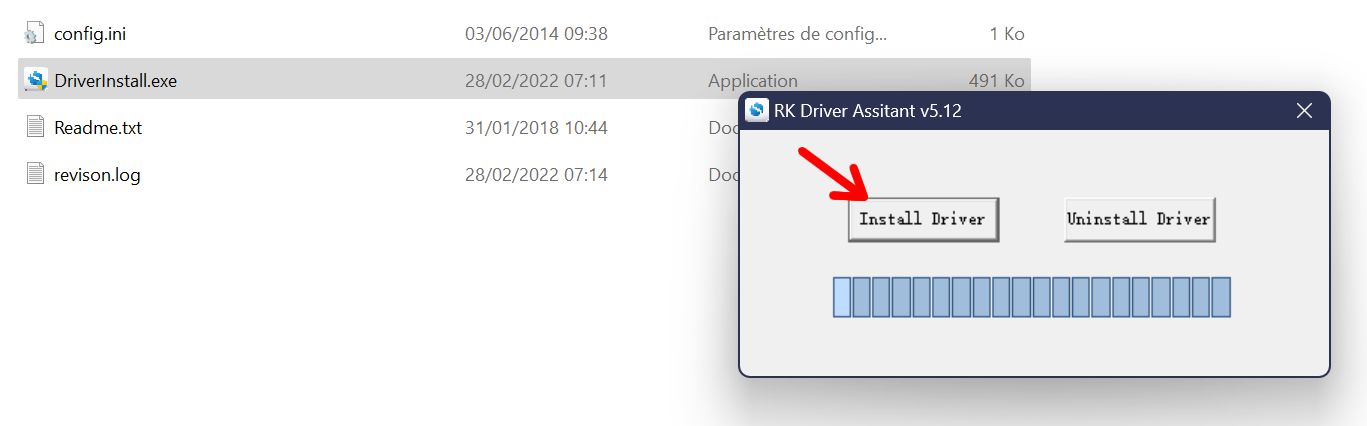
Task: Click the Readme.txt document icon
Action: [35, 128]
